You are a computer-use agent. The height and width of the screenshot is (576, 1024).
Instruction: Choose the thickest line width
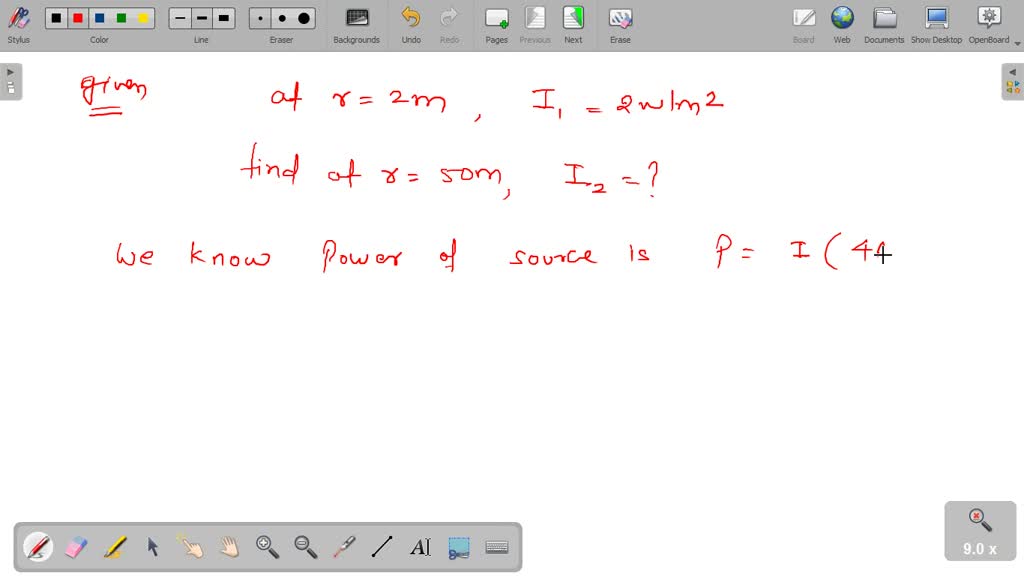click(x=224, y=18)
